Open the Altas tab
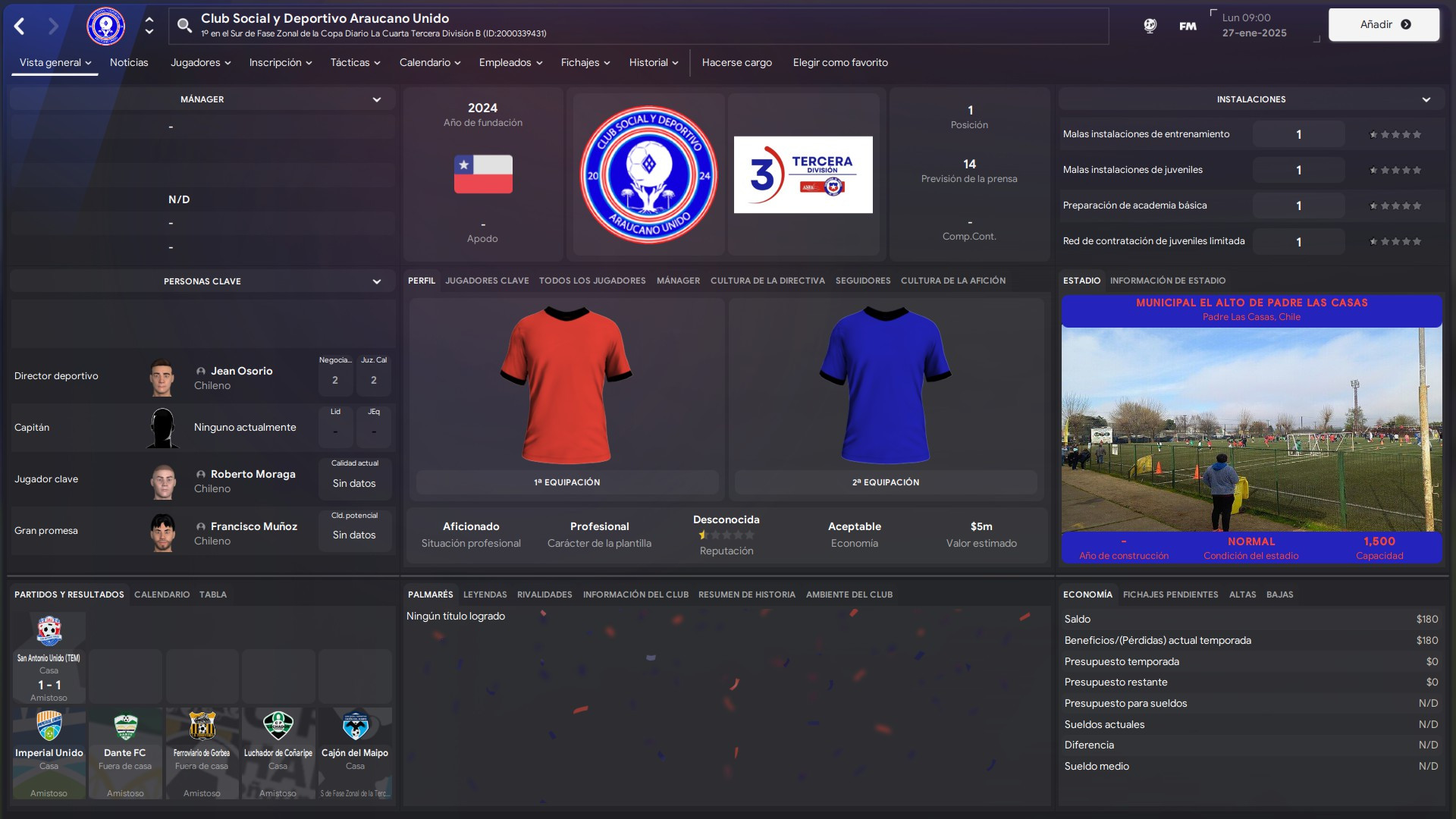The image size is (1456, 819). click(x=1242, y=595)
